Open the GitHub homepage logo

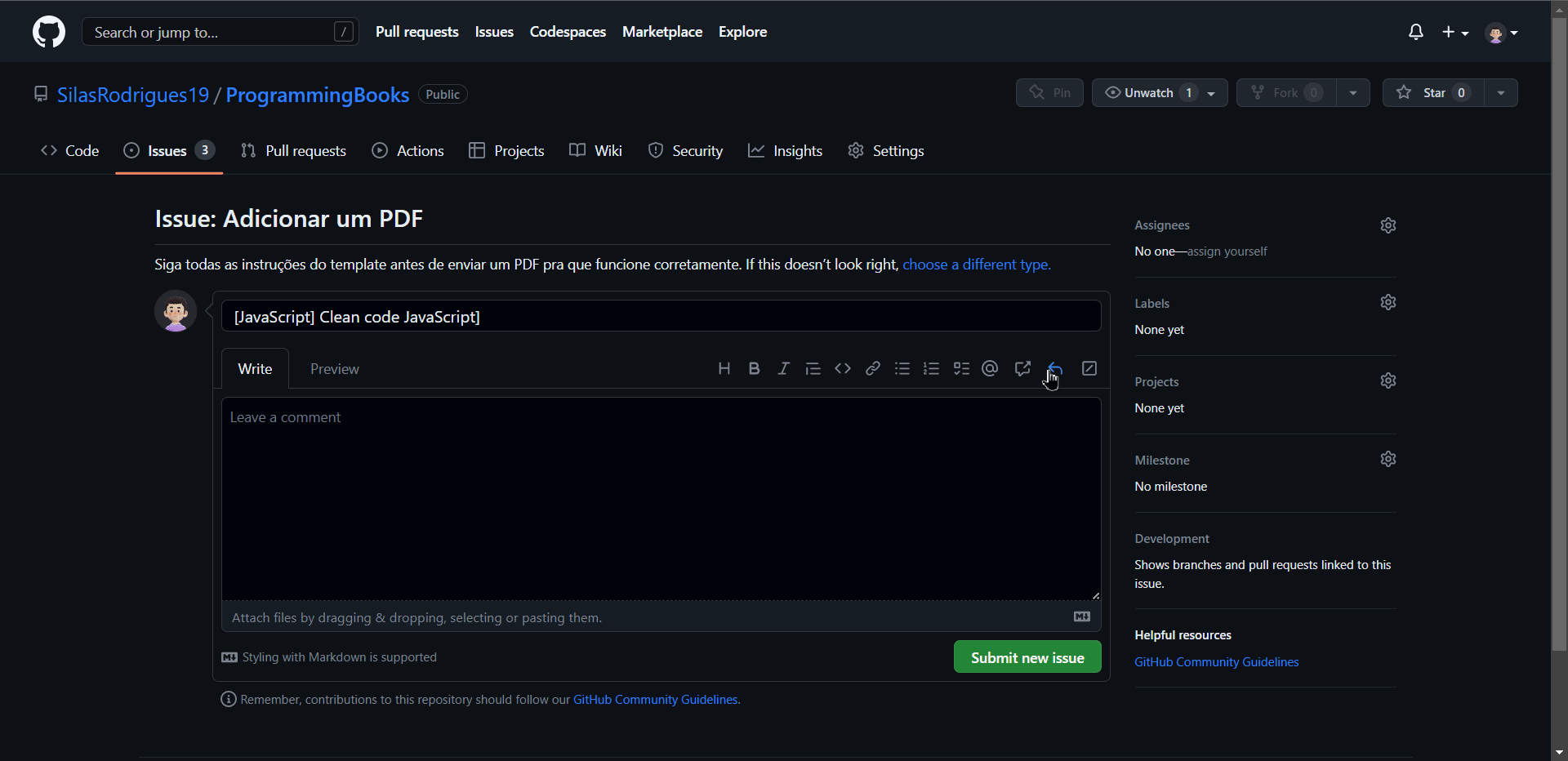[x=49, y=32]
